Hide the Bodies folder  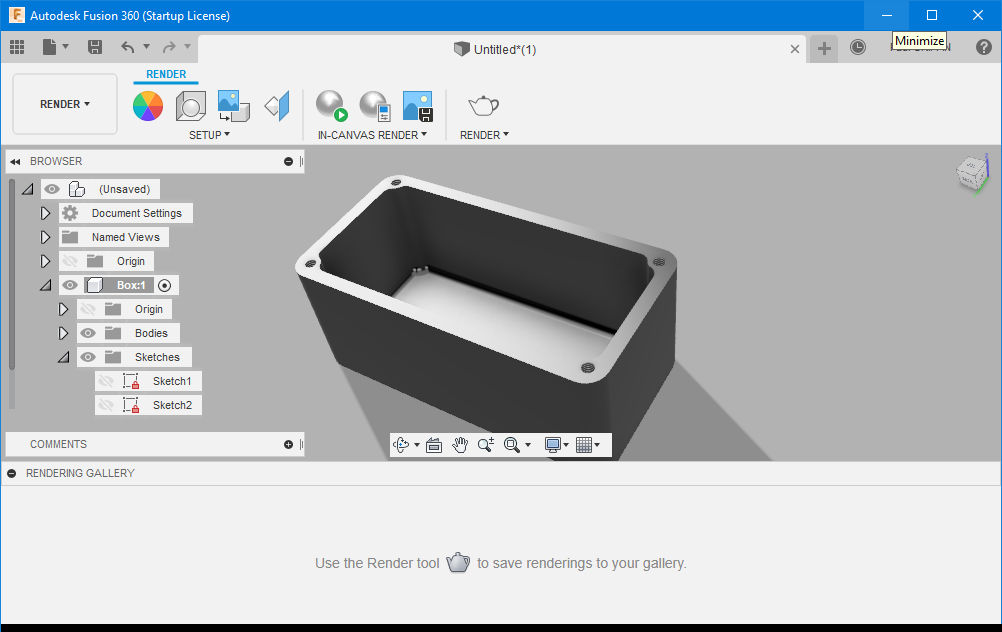point(88,333)
